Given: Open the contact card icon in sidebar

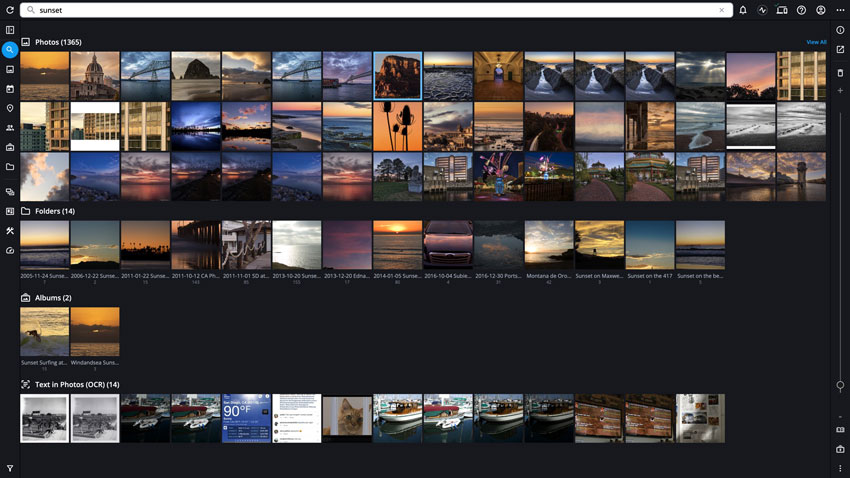Looking at the screenshot, I should [x=10, y=211].
